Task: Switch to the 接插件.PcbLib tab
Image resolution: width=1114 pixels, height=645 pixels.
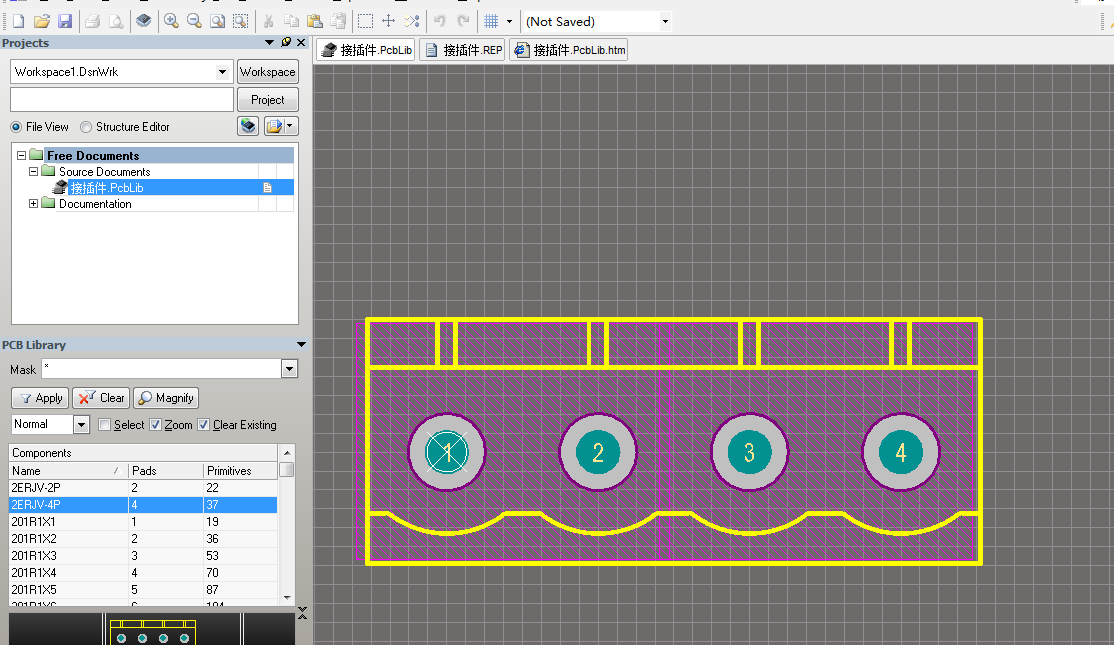Action: click(x=366, y=50)
